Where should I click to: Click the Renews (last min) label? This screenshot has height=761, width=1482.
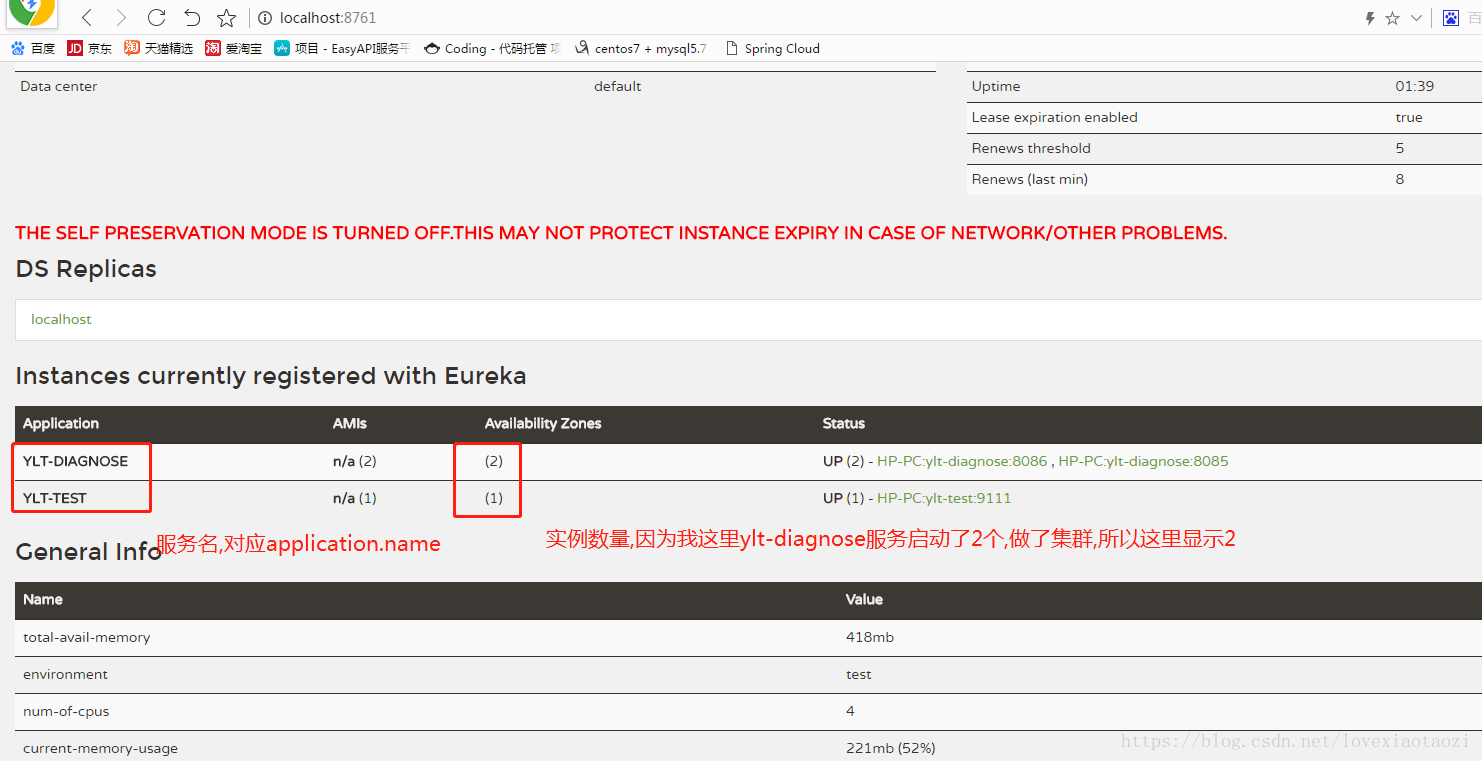[x=1030, y=179]
